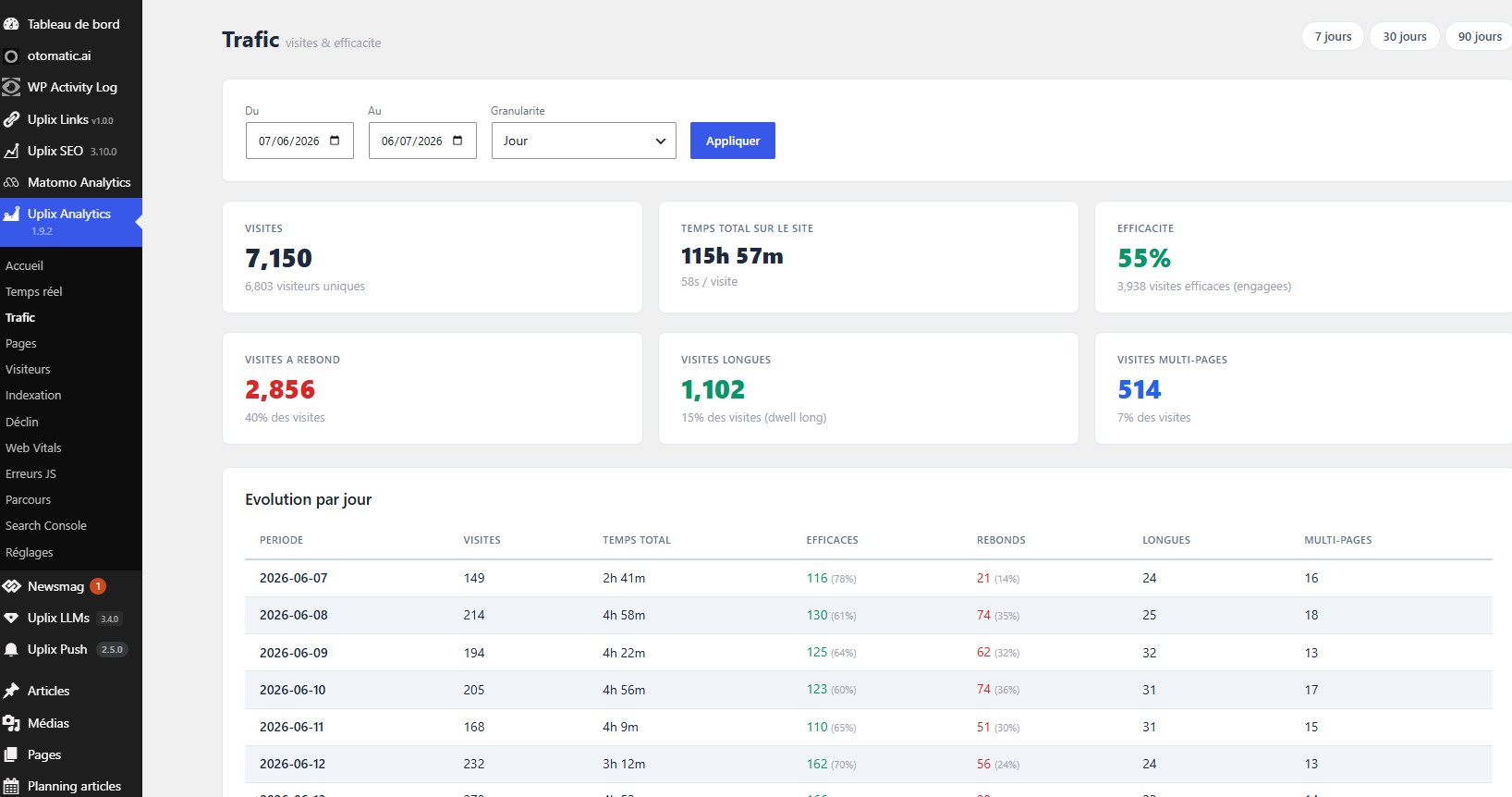Open the end date calendar picker
The height and width of the screenshot is (797, 1512).
tap(457, 141)
